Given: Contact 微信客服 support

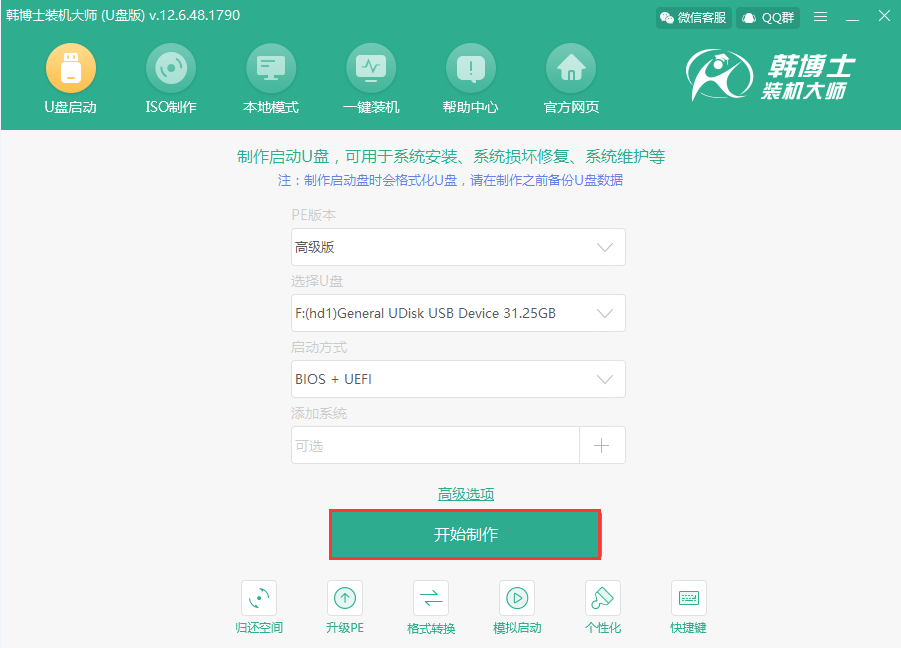Looking at the screenshot, I should pyautogui.click(x=694, y=17).
